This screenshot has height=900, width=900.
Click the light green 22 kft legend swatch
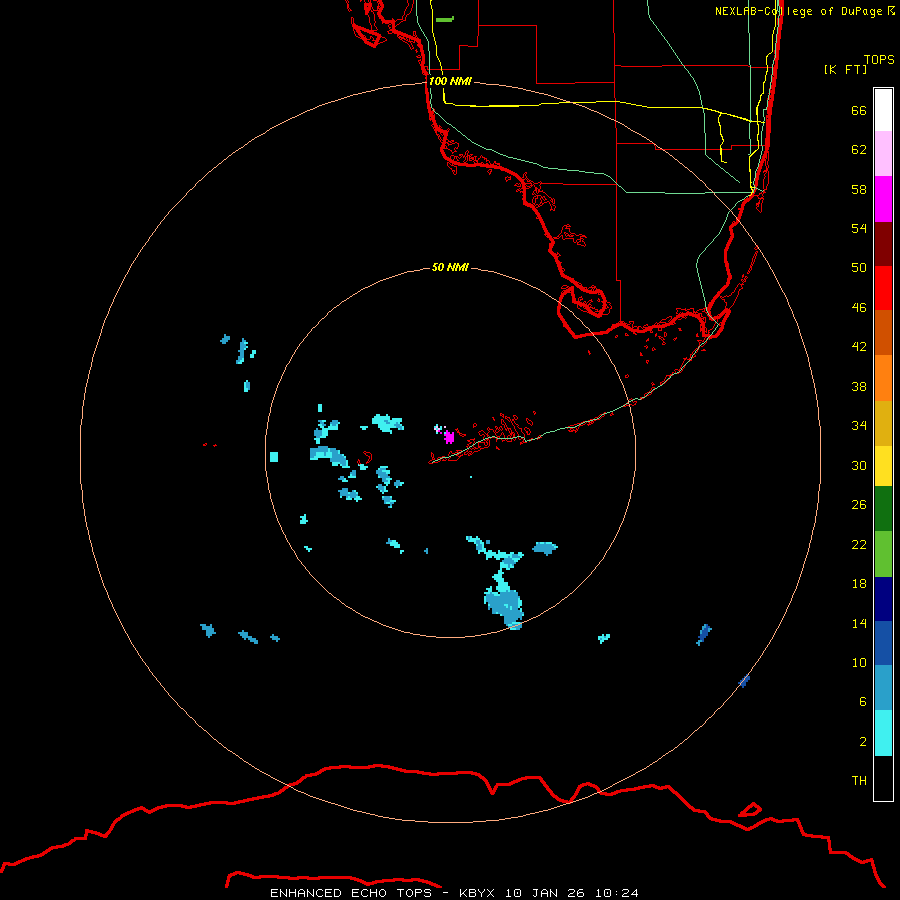(x=883, y=554)
